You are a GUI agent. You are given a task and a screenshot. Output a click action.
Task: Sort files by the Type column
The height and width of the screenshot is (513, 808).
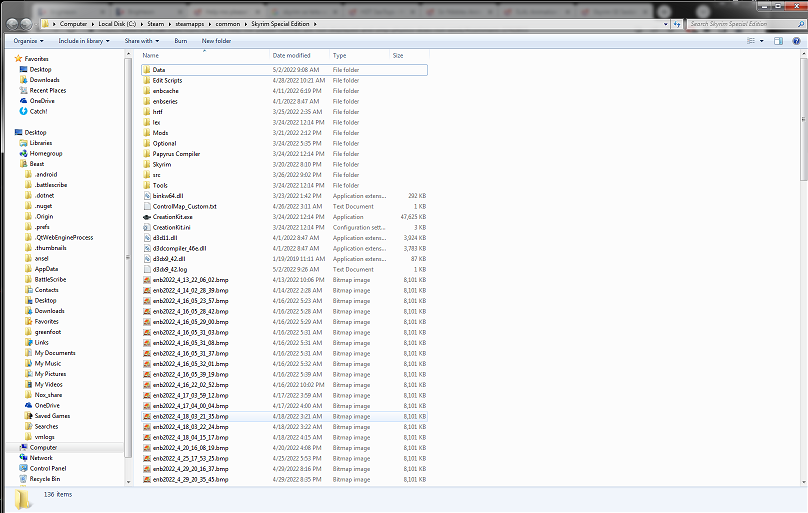(x=359, y=56)
